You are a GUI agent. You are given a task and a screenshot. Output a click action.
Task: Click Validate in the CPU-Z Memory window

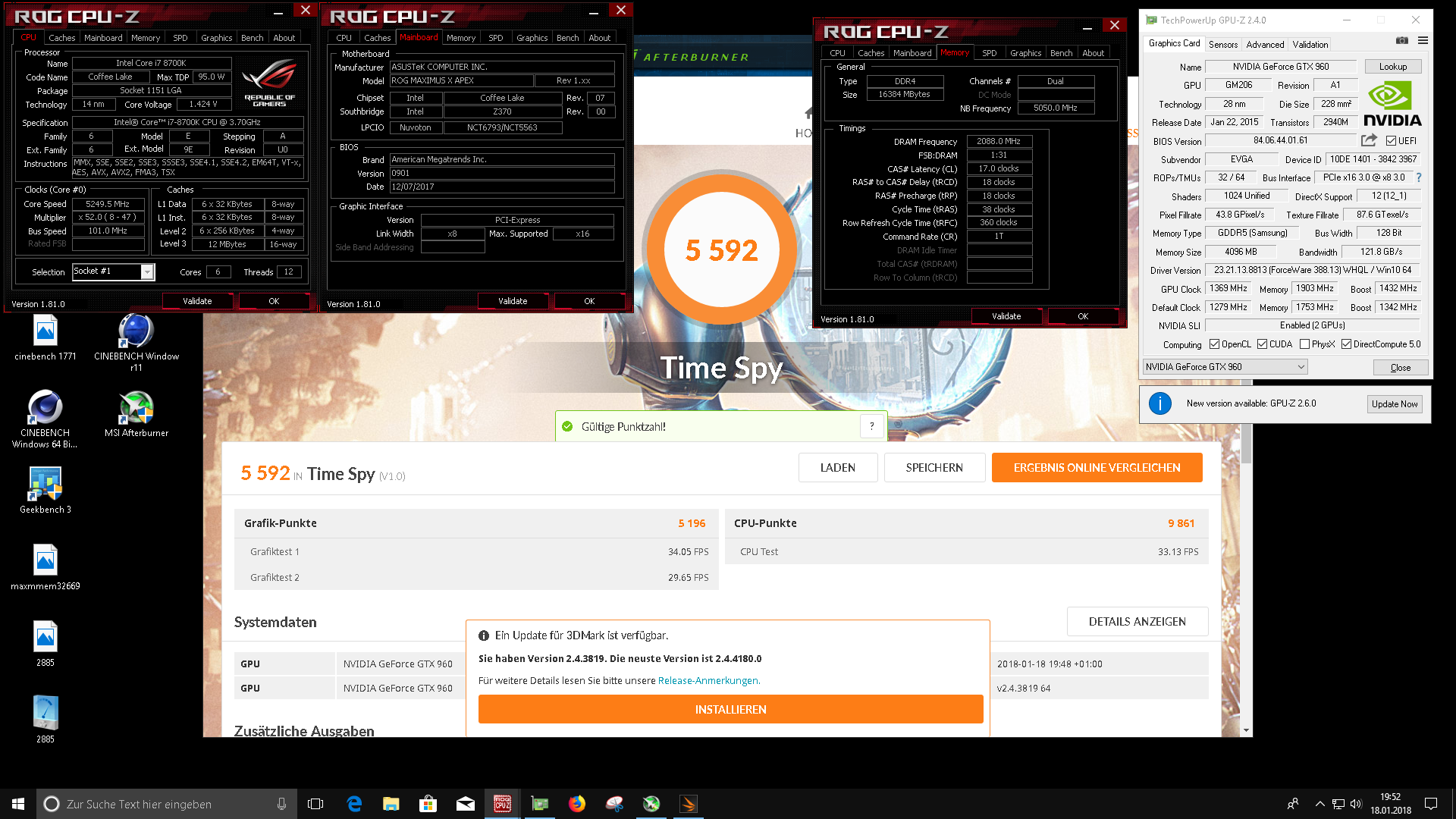pos(1006,316)
